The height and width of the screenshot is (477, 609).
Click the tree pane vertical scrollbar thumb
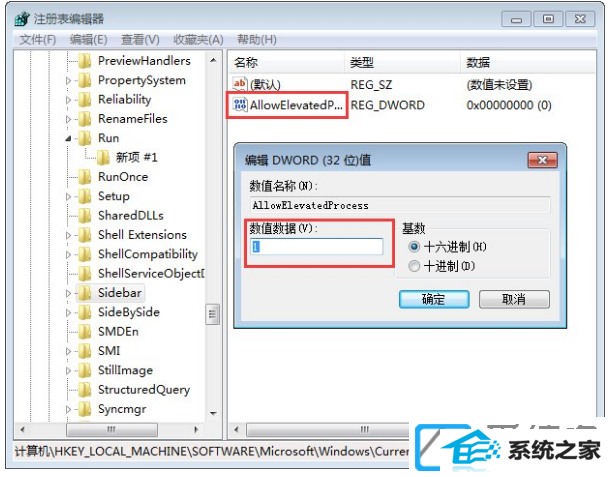point(212,314)
